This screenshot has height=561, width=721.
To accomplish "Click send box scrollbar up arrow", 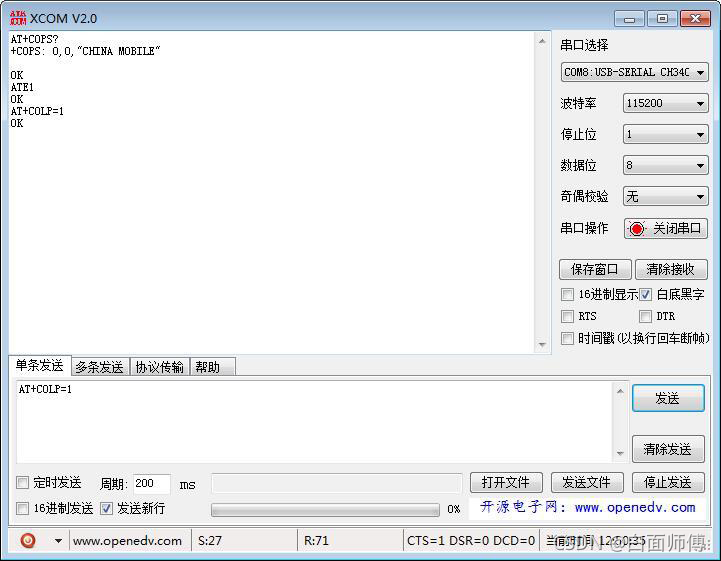I will point(620,391).
